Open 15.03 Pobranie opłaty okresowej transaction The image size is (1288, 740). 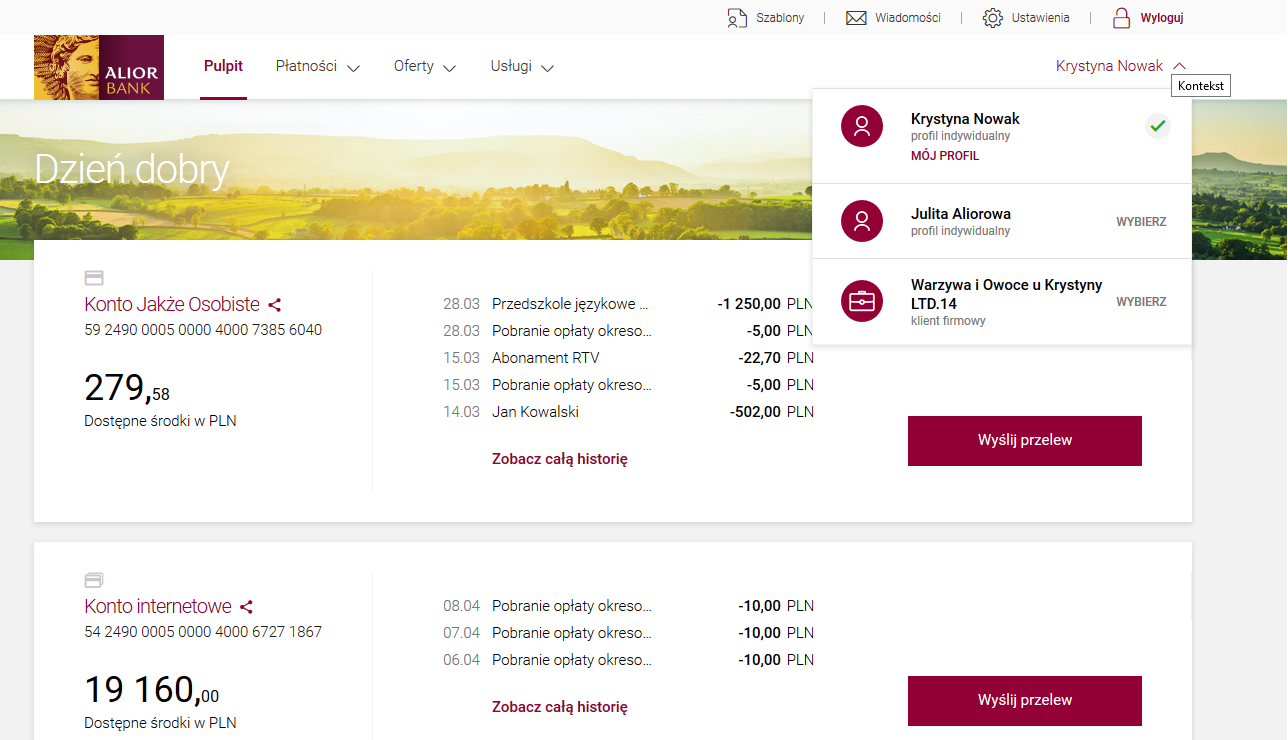coord(629,385)
